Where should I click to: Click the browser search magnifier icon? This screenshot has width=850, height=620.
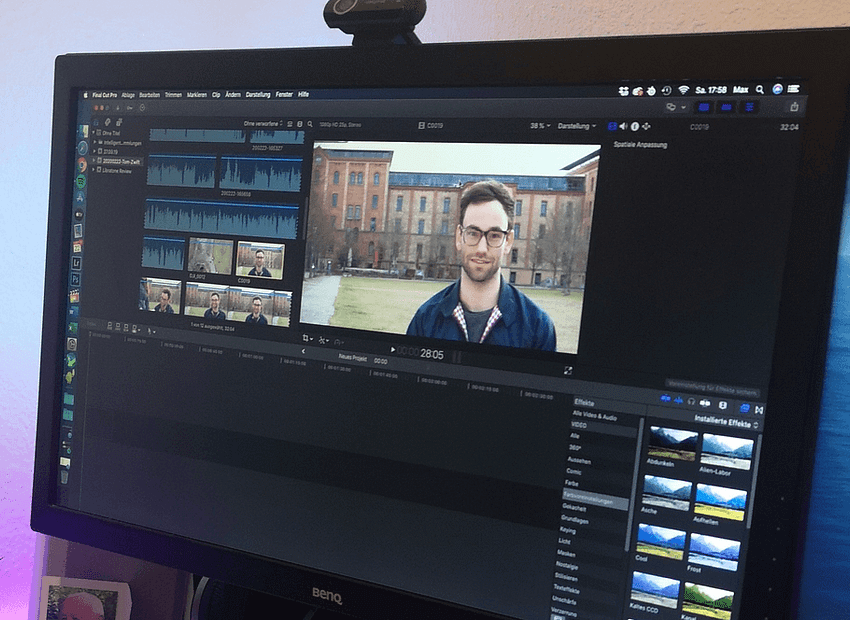pos(310,124)
